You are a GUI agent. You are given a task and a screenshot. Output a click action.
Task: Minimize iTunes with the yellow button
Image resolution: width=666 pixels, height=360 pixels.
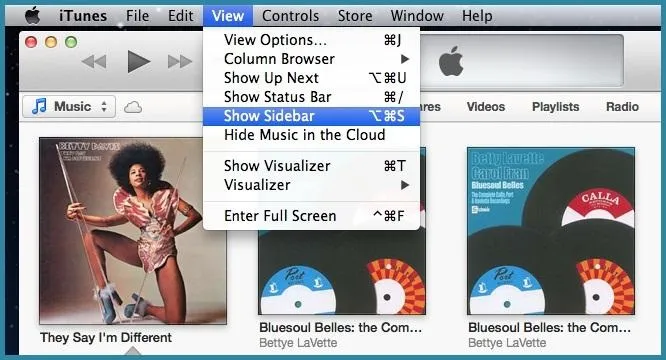pos(51,42)
